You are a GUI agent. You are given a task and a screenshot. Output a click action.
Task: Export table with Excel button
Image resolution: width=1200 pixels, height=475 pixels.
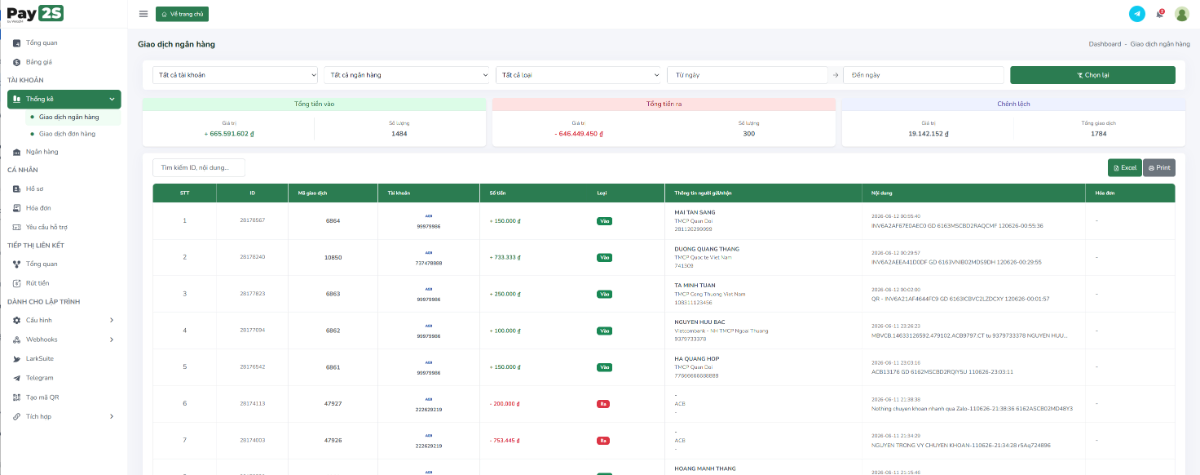[1124, 168]
